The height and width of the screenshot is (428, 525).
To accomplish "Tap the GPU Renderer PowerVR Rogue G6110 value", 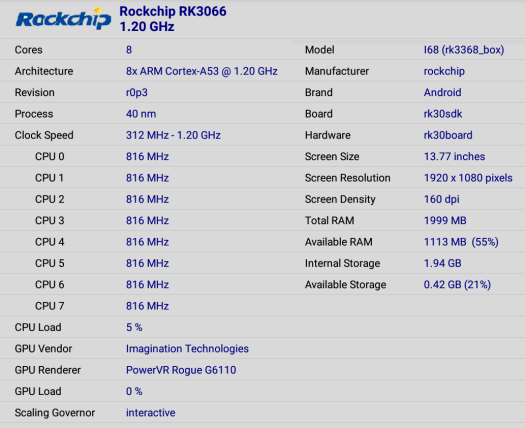I will pyautogui.click(x=181, y=370).
